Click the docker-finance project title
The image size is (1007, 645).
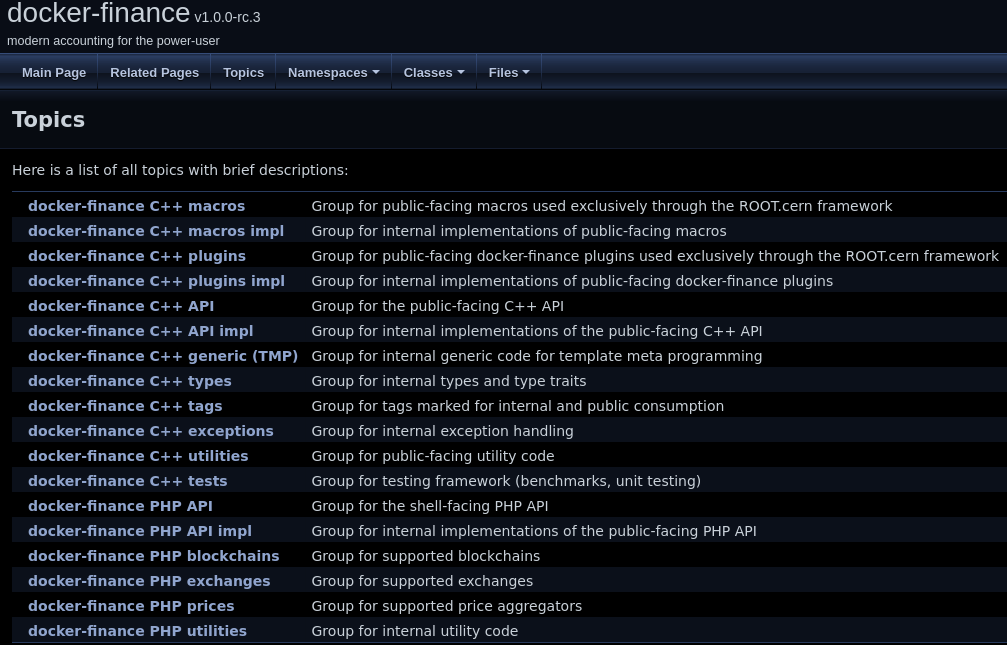pyautogui.click(x=98, y=14)
